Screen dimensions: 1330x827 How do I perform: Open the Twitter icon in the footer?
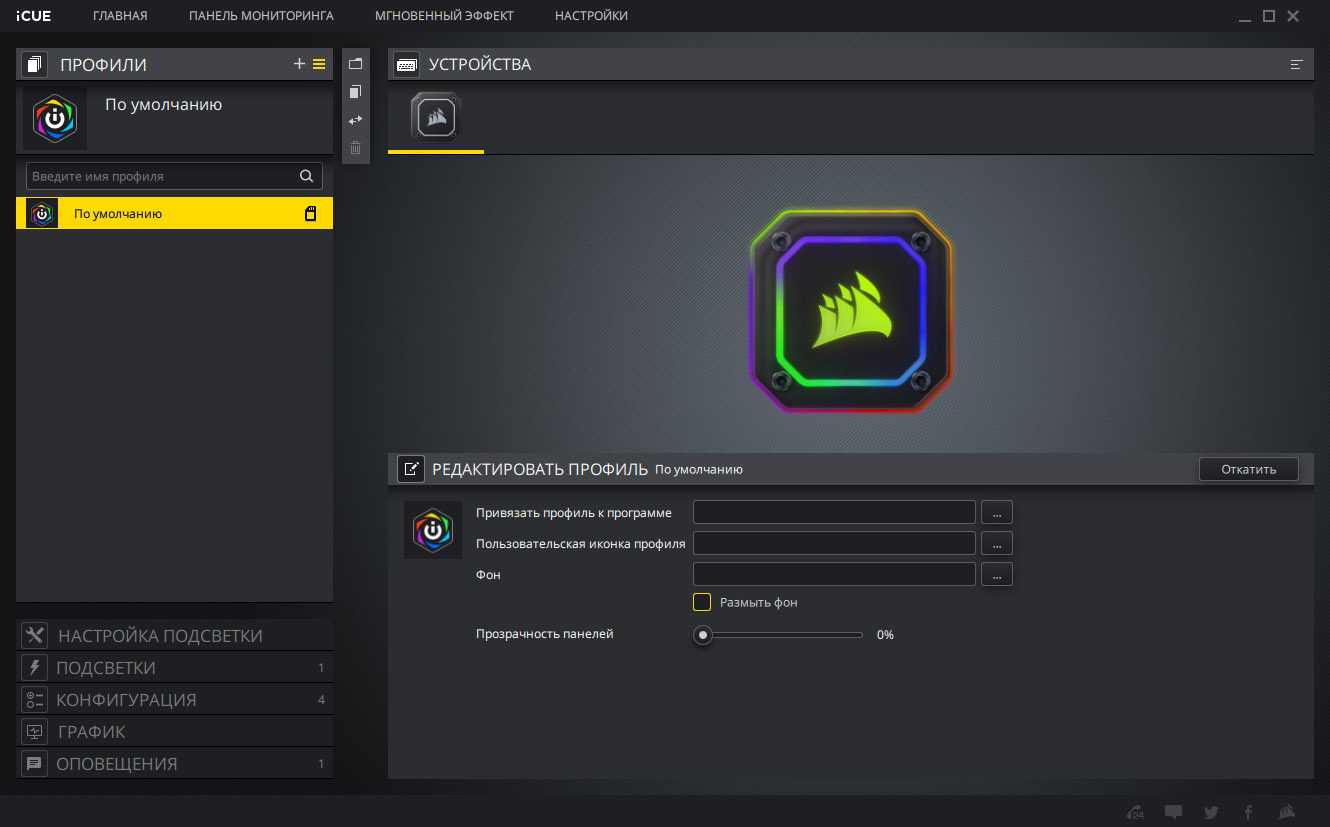pos(1211,812)
